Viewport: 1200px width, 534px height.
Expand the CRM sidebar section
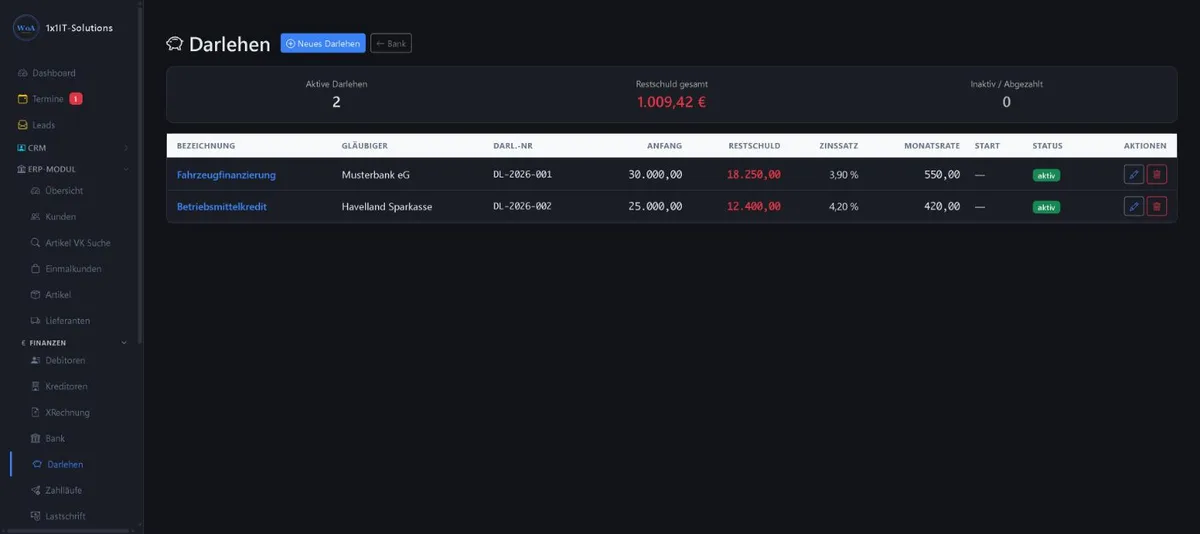click(x=70, y=148)
